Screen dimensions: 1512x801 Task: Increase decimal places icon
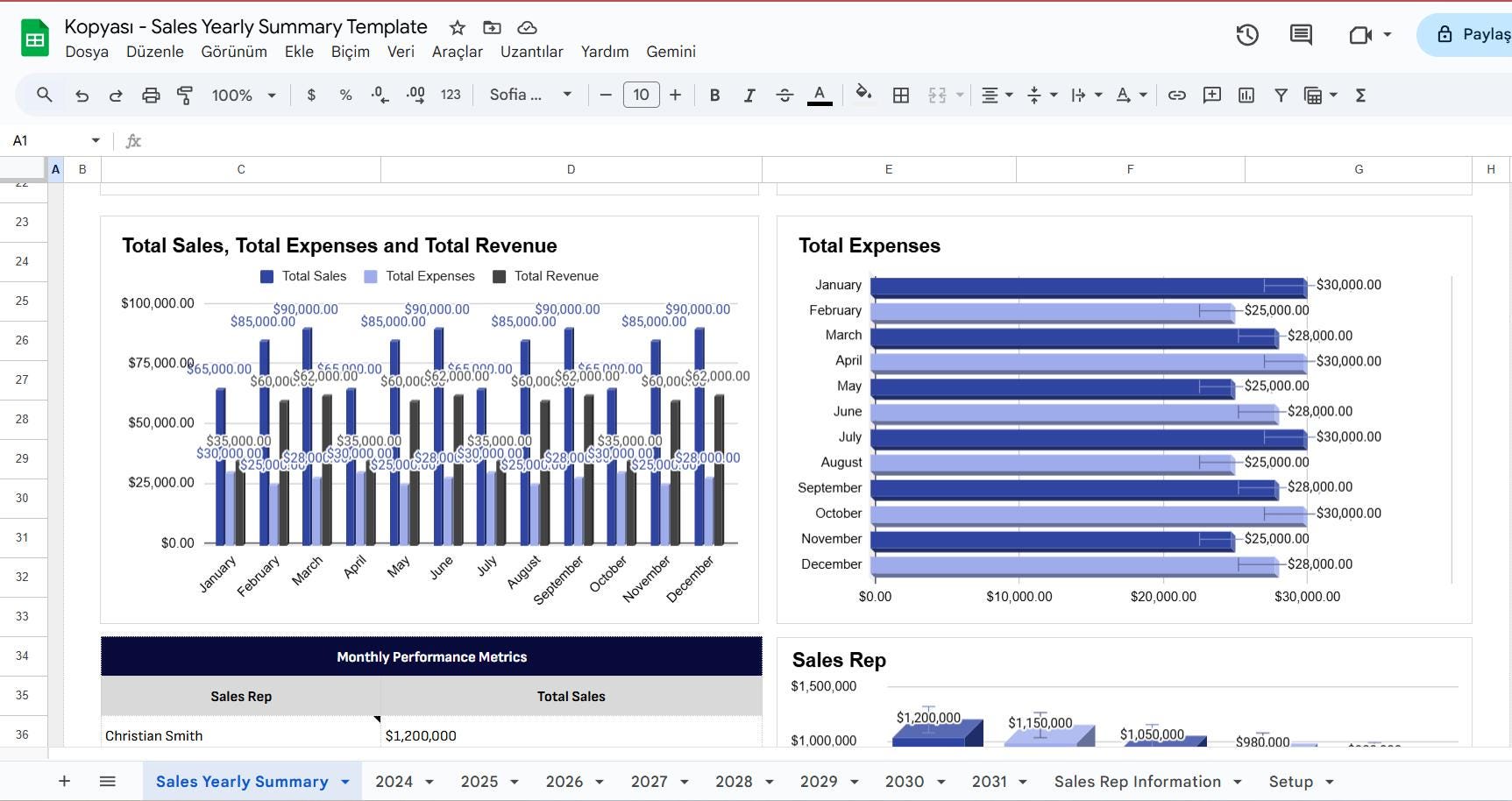415,96
